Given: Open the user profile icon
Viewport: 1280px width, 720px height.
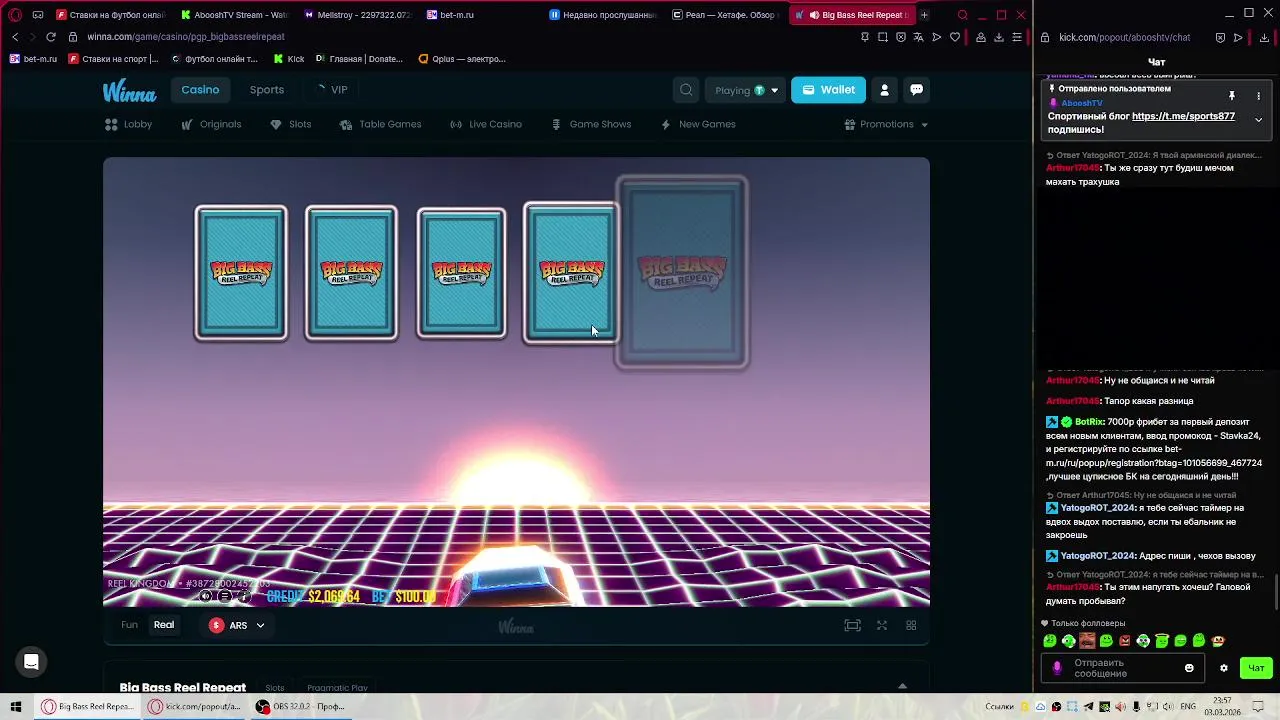Looking at the screenshot, I should click(x=884, y=90).
